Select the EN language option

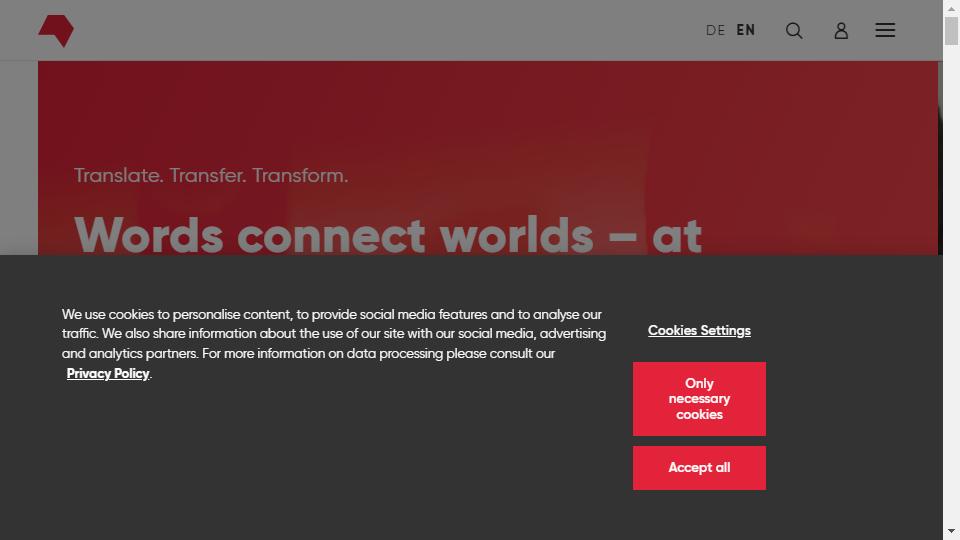pos(746,30)
